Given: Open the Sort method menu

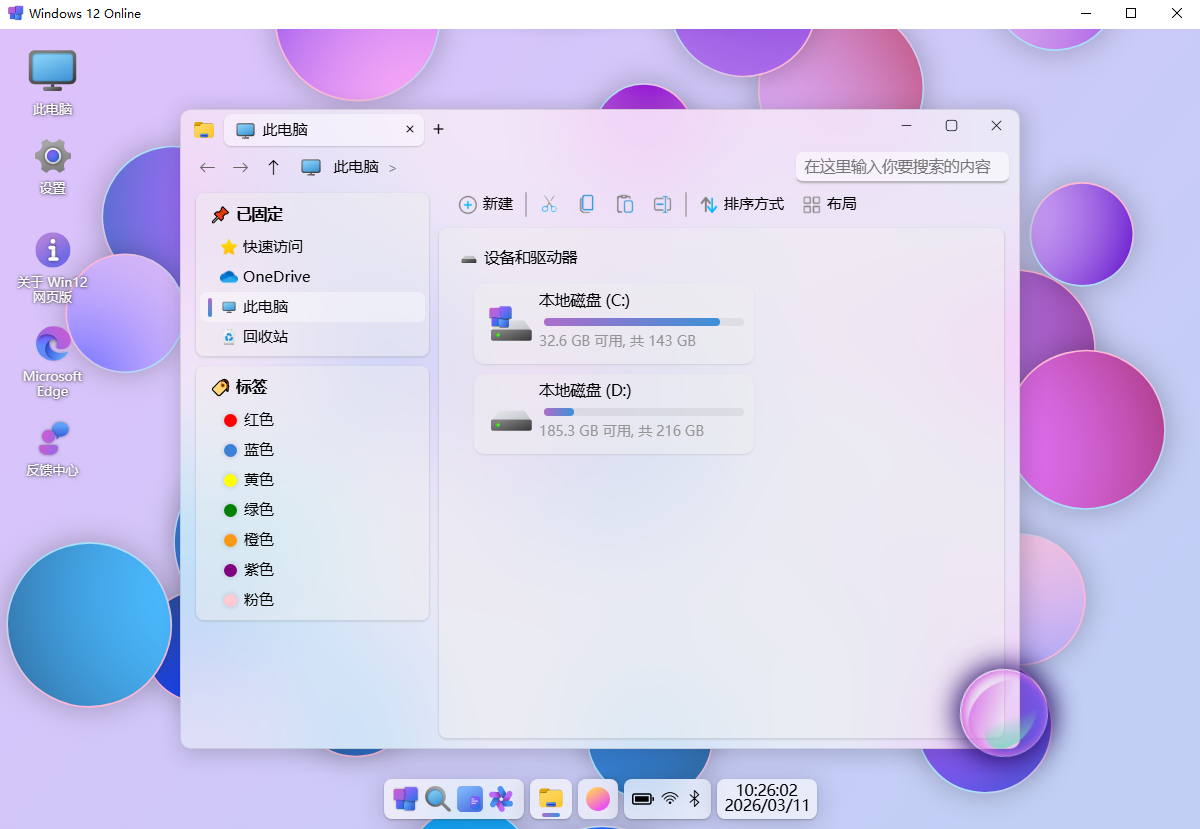Looking at the screenshot, I should tap(742, 204).
